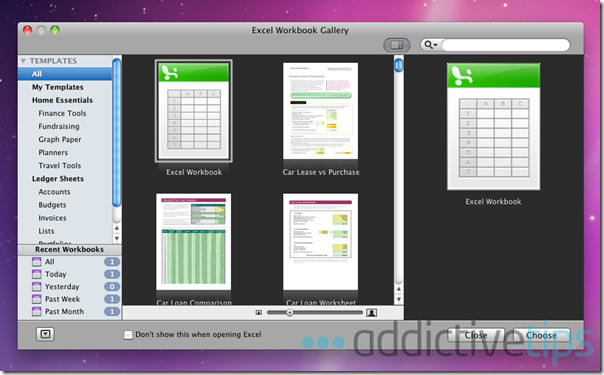Collapse the TEMPLATES disclosure triangle
The image size is (604, 375).
[23, 61]
